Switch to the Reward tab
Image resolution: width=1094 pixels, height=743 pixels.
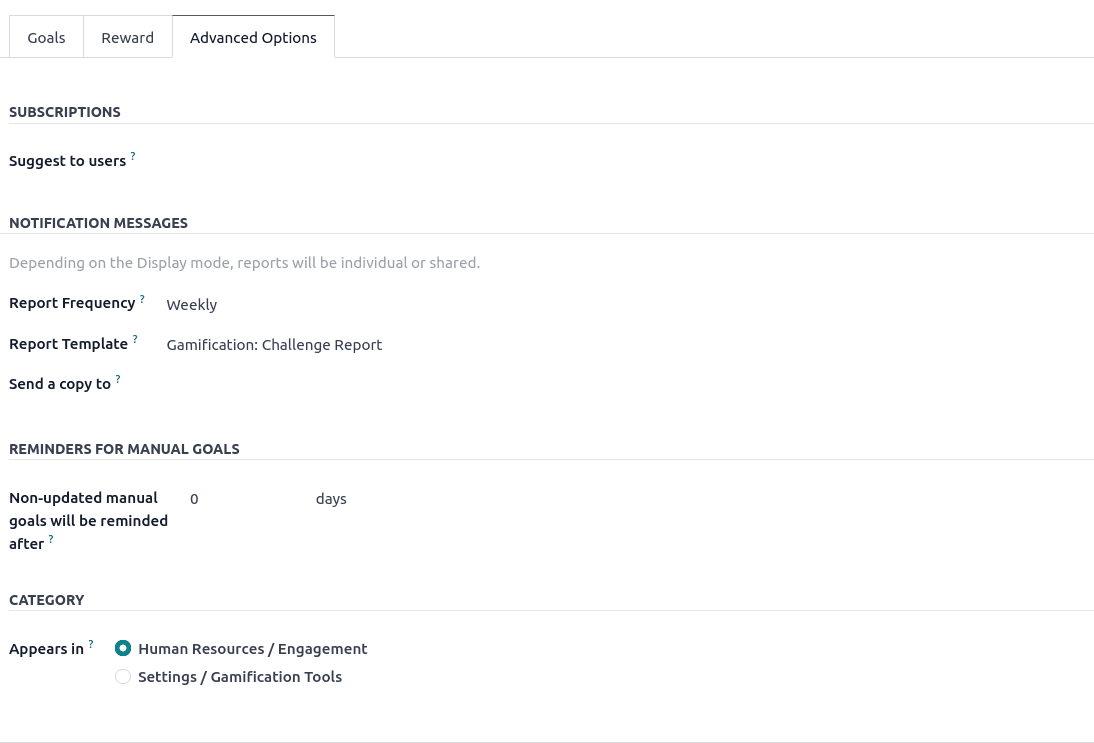pyautogui.click(x=127, y=37)
